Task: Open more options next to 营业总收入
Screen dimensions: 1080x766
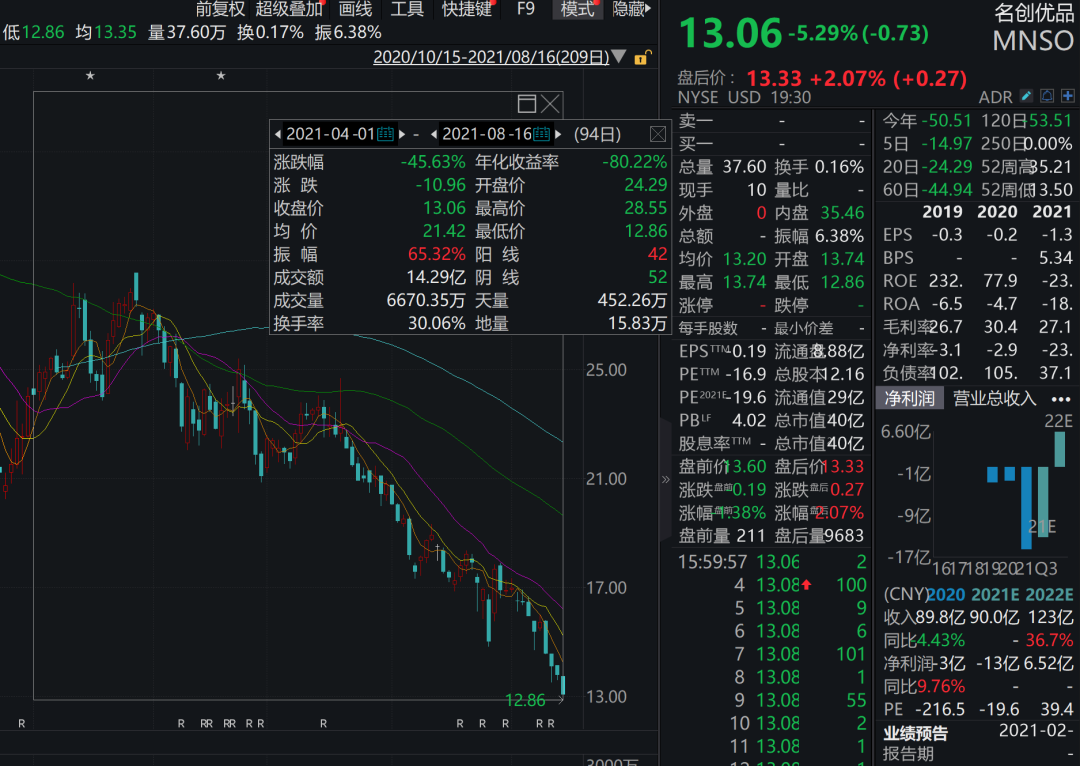Action: click(x=1060, y=398)
